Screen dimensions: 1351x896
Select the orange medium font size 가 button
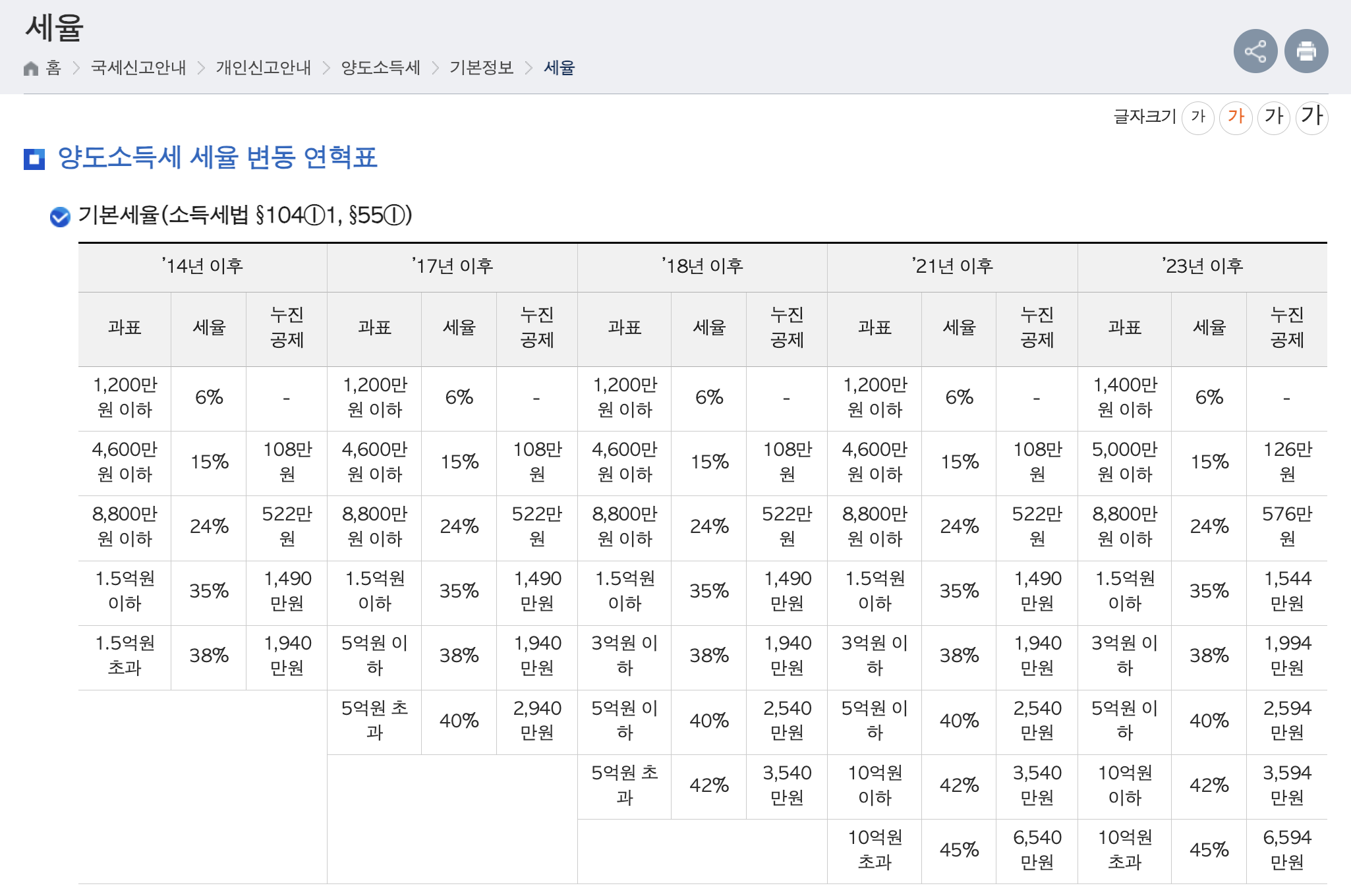(1236, 118)
